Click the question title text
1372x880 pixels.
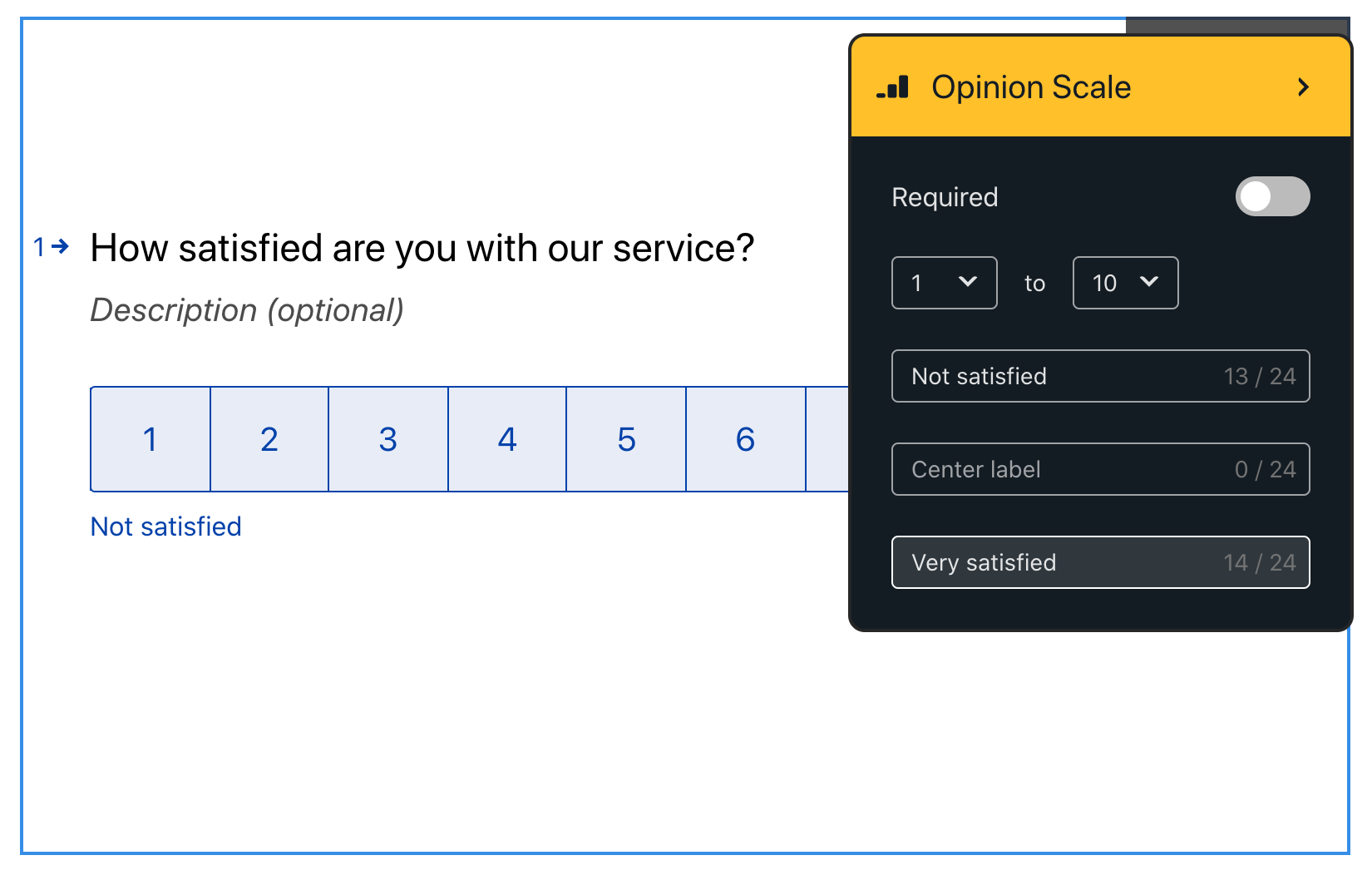422,248
